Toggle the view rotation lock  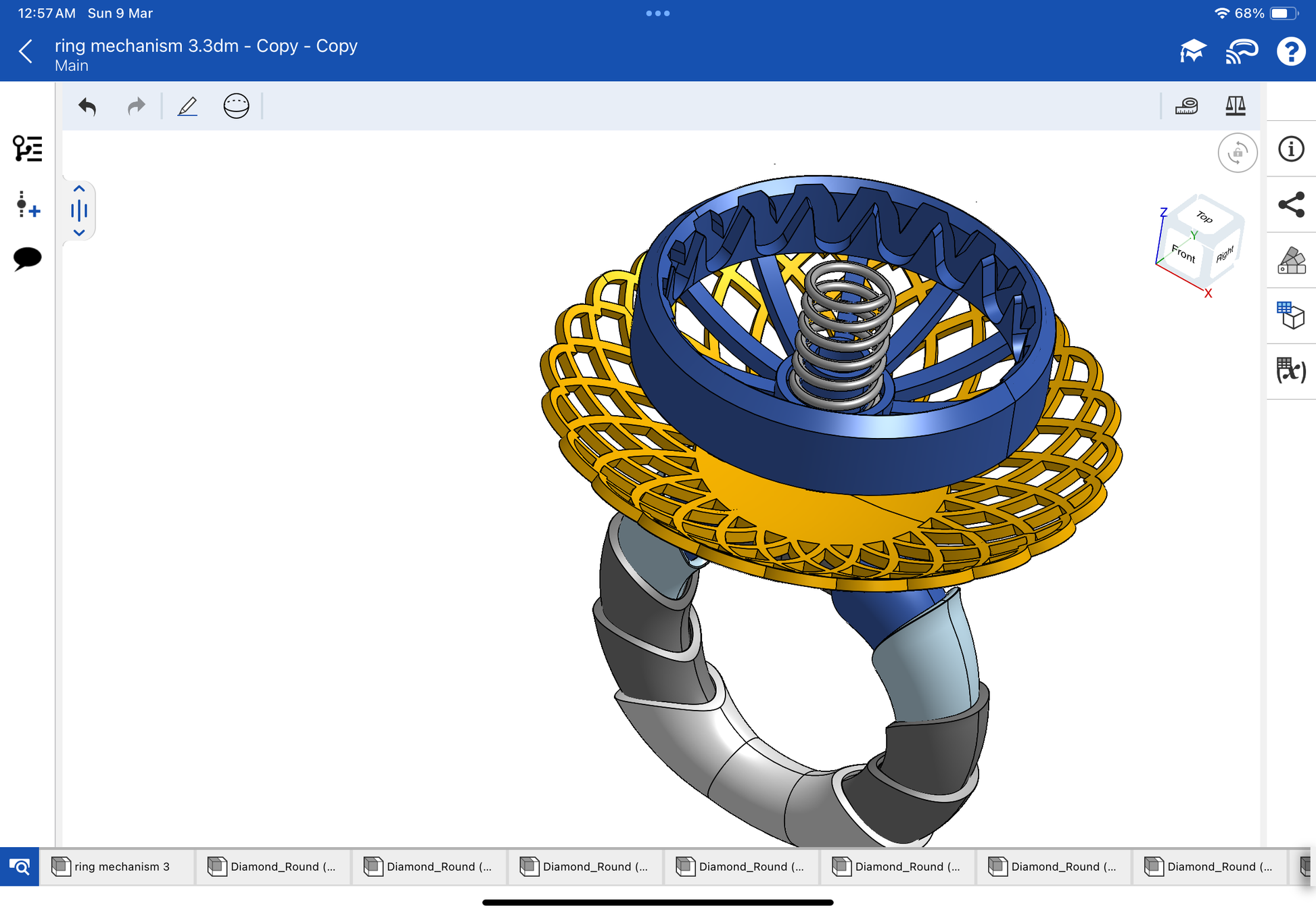1237,153
